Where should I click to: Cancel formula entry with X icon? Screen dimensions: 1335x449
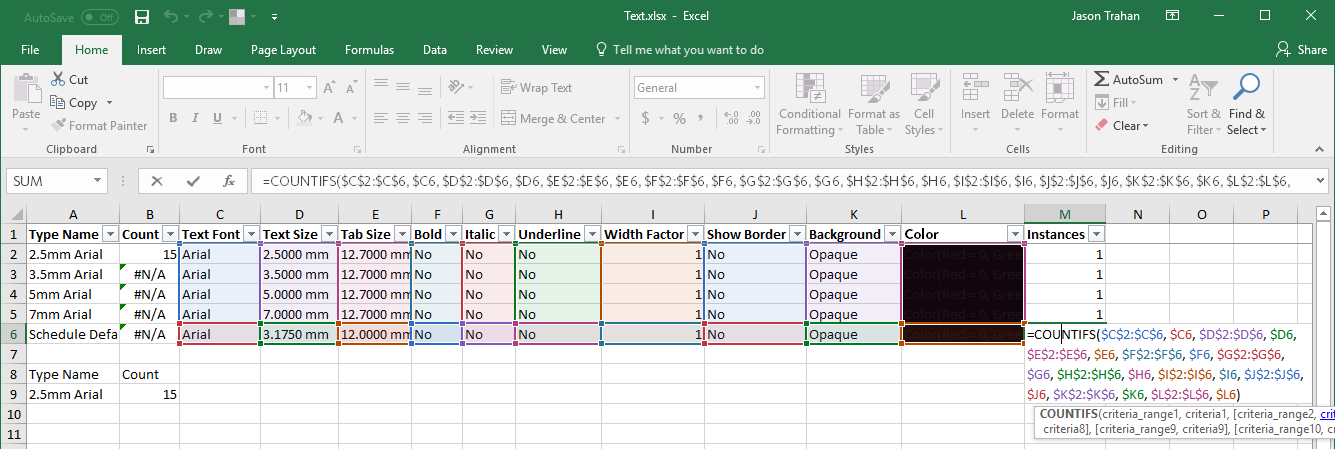(157, 181)
